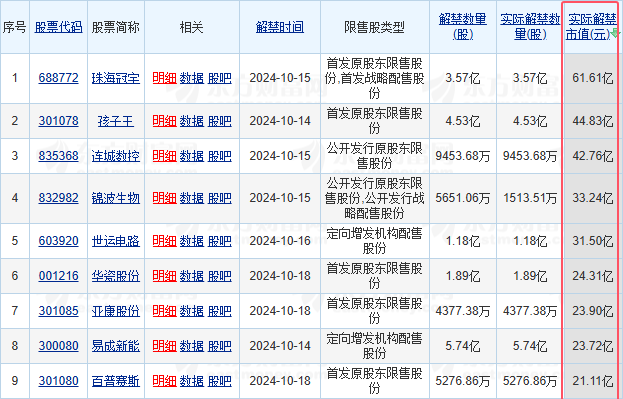Open 孩子王 stock name link
Viewport: 623px width, 399px height.
point(116,121)
